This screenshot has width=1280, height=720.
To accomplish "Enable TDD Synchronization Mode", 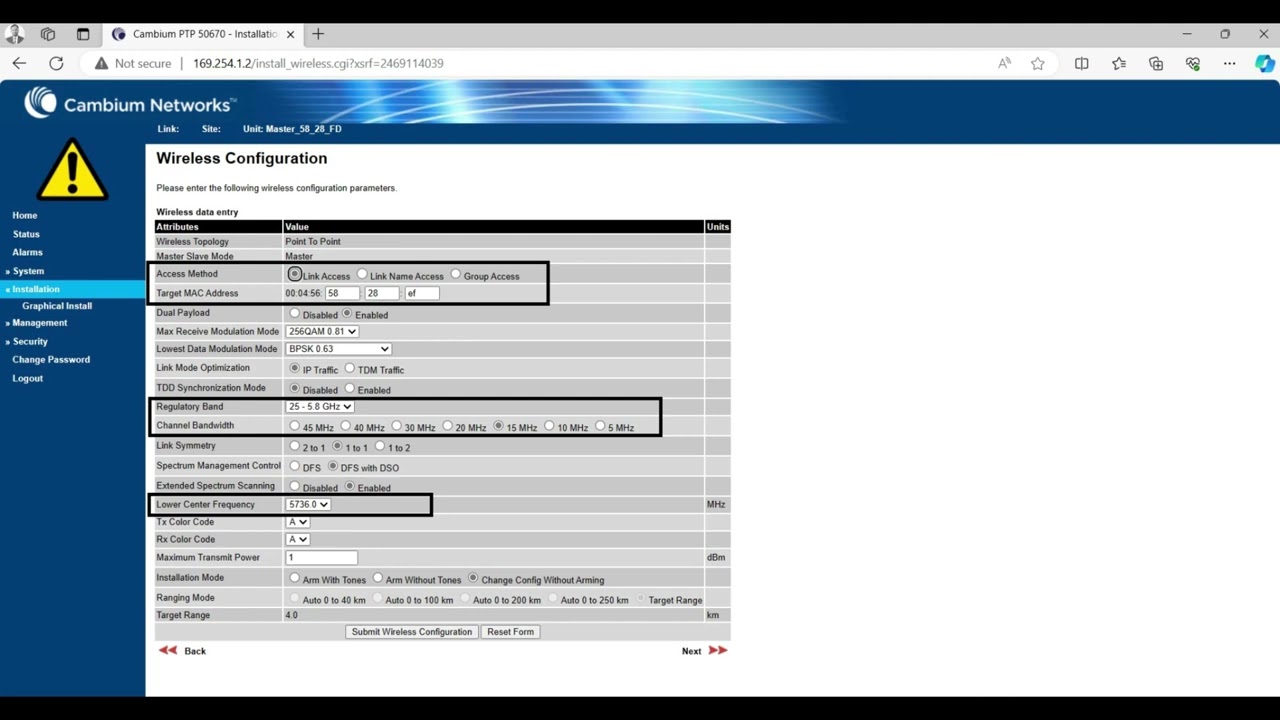I will click(349, 388).
